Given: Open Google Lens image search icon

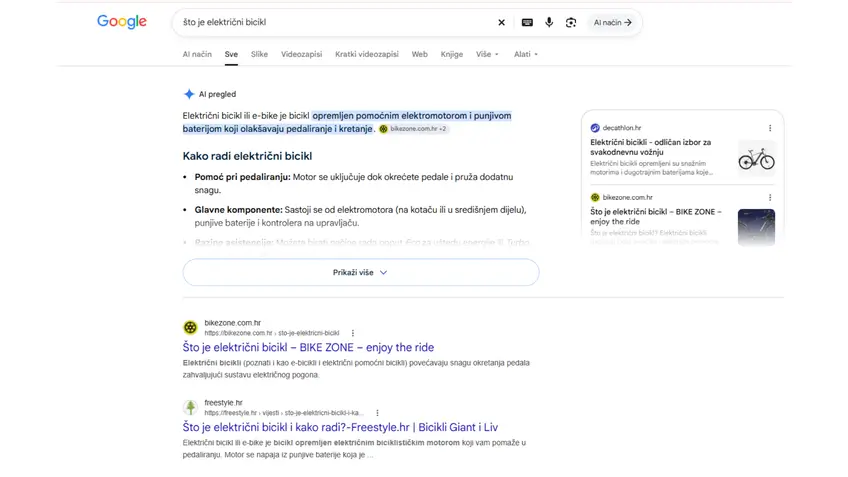Looking at the screenshot, I should tap(571, 23).
